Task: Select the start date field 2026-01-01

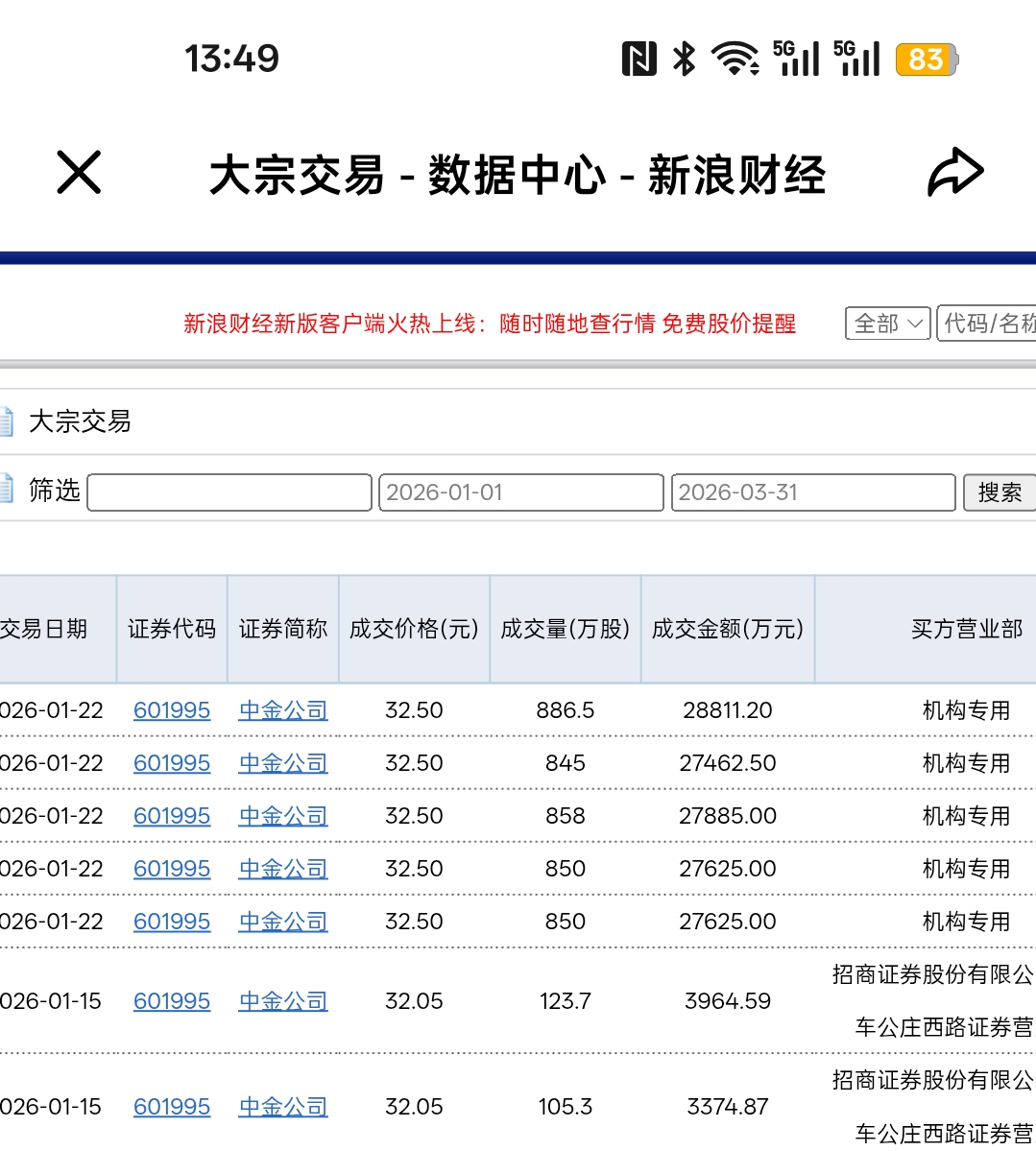Action: point(521,492)
